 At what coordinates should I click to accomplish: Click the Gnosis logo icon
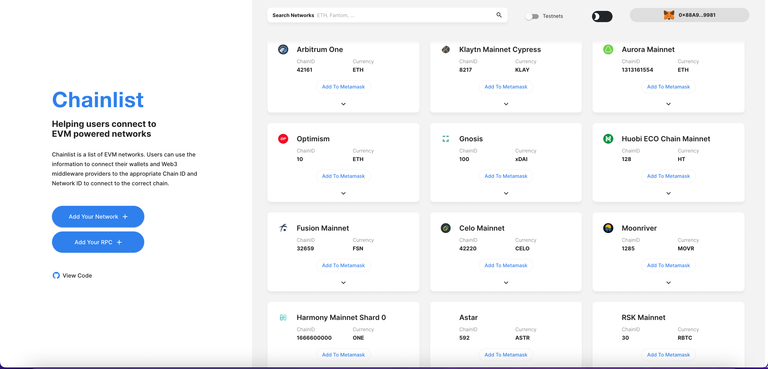click(446, 139)
